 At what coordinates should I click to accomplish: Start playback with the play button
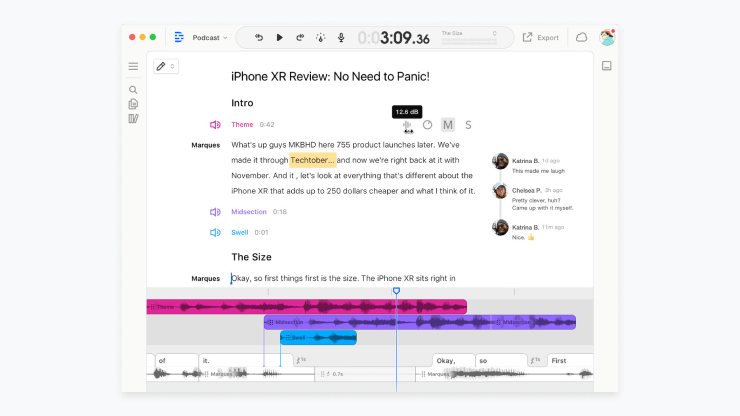pos(279,37)
